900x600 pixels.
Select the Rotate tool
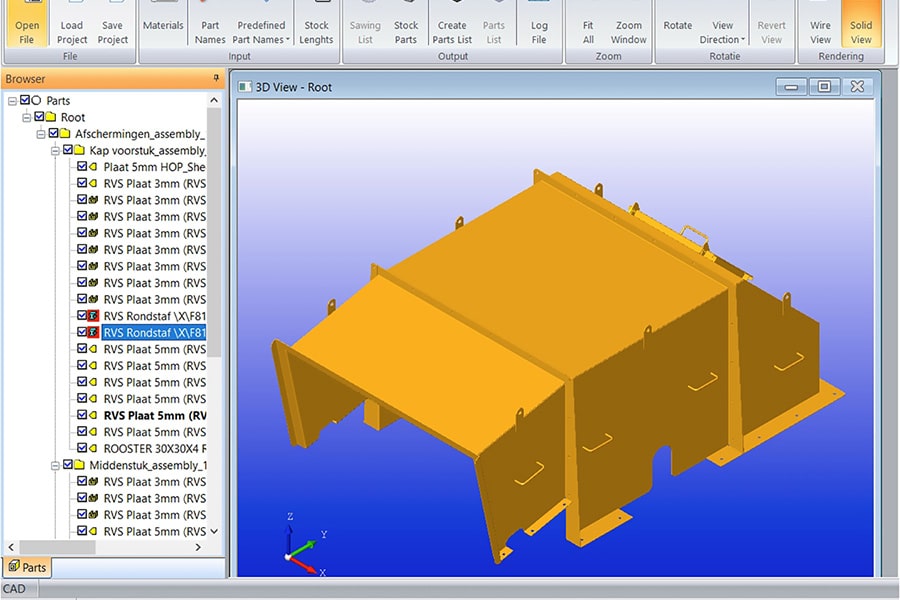677,23
